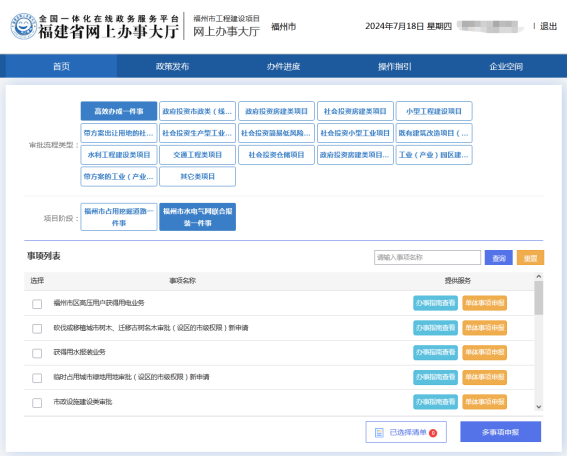Click the orange 重置 reset button
Screen dimensions: 567x456
(x=530, y=258)
